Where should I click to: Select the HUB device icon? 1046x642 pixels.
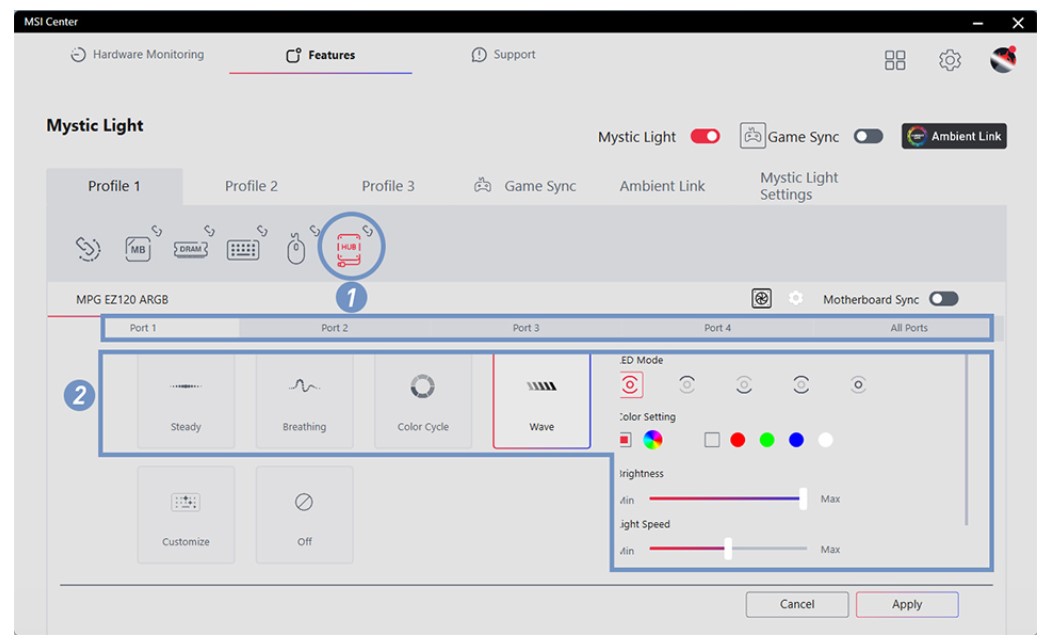(x=349, y=247)
